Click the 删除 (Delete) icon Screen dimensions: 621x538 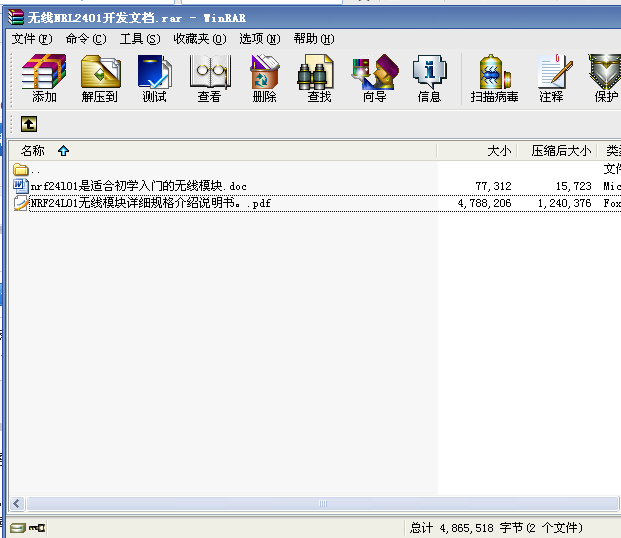tap(265, 78)
